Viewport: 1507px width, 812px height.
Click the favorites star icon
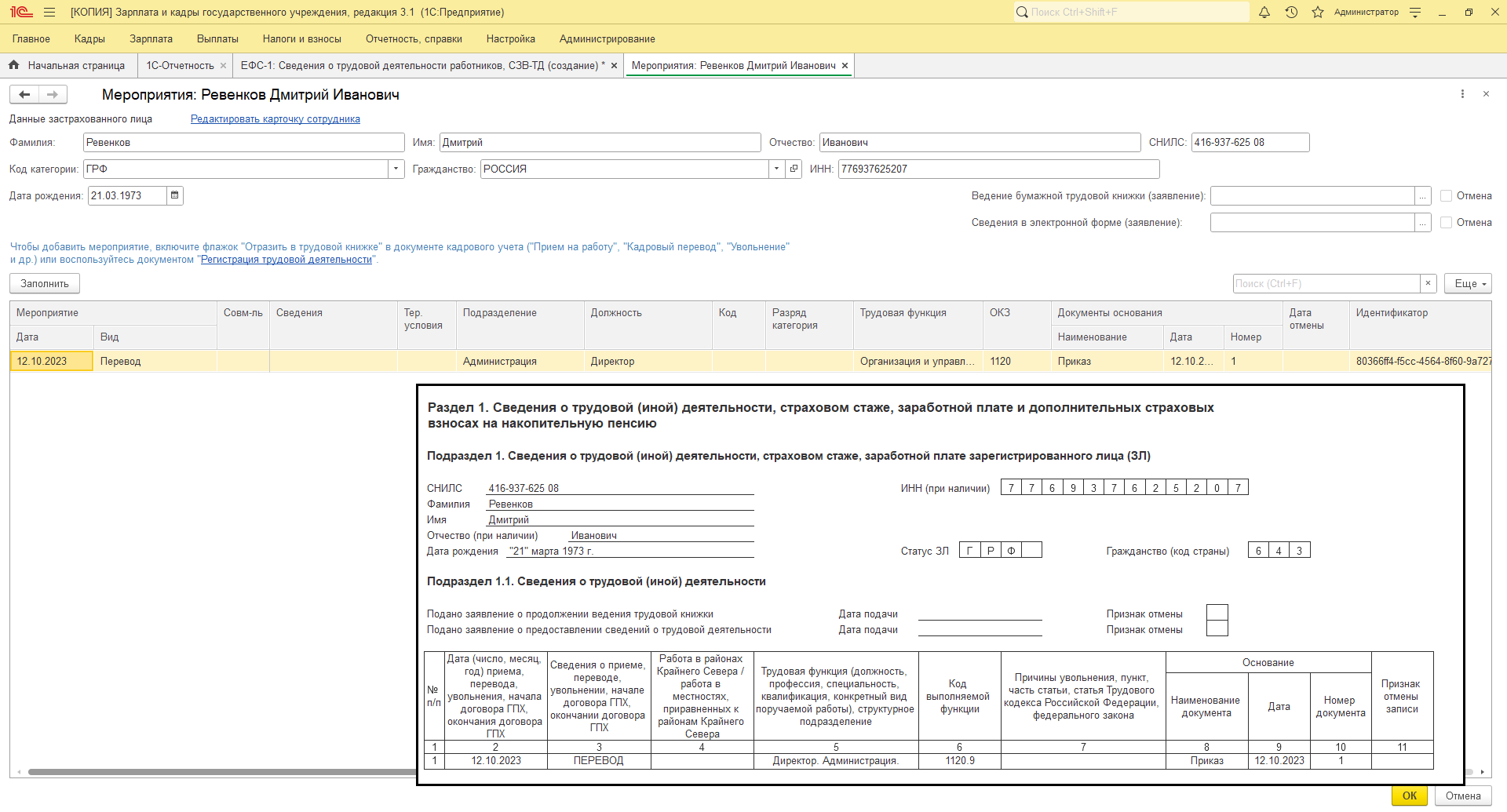click(x=1318, y=13)
